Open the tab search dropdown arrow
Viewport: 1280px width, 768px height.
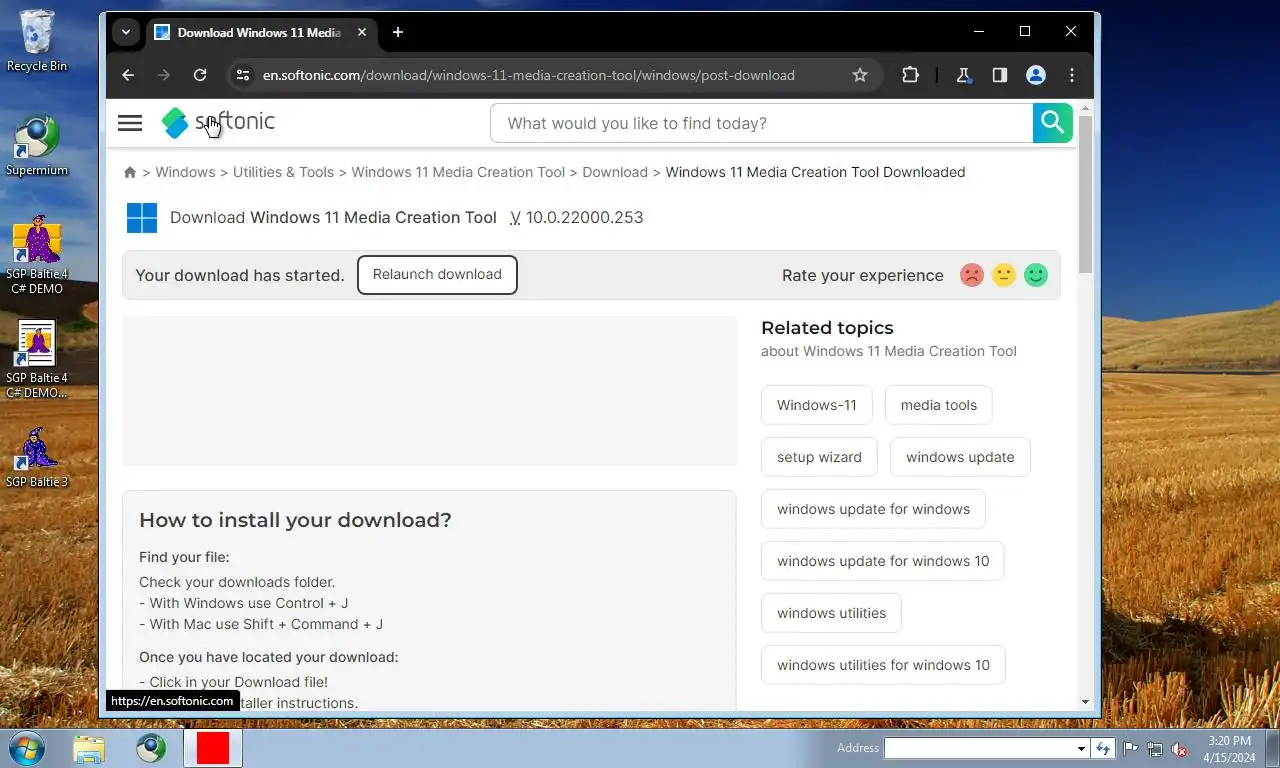coord(125,32)
